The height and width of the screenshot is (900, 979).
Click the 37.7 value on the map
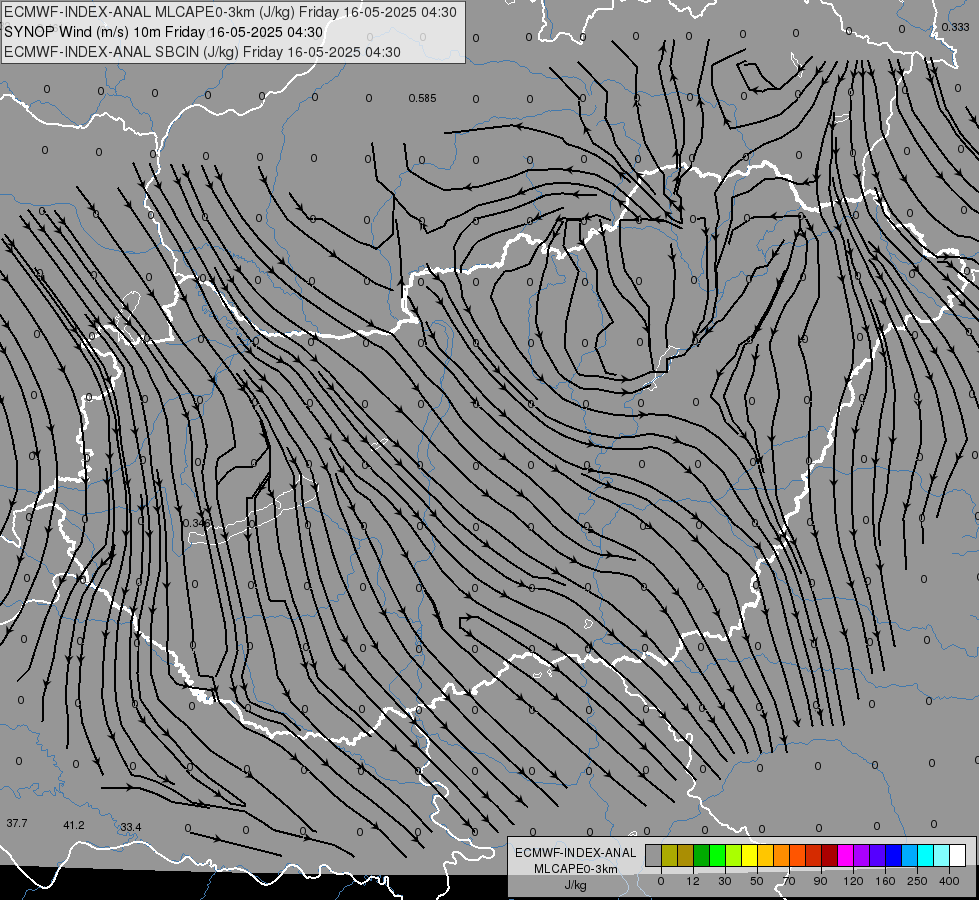[x=17, y=823]
